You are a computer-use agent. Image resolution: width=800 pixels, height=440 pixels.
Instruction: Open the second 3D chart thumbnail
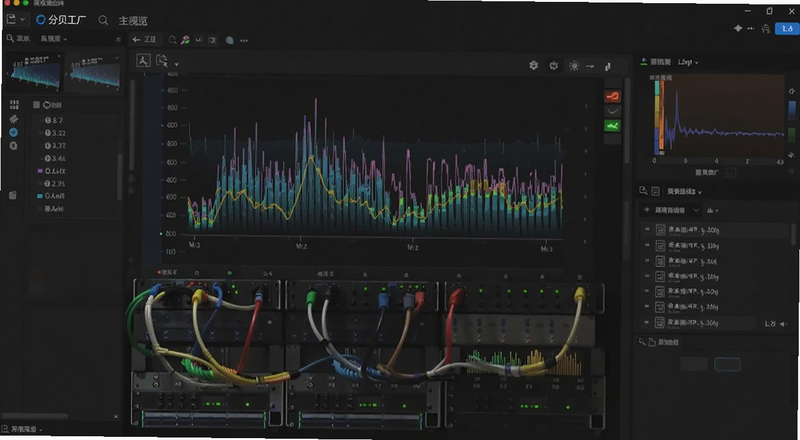pos(93,72)
